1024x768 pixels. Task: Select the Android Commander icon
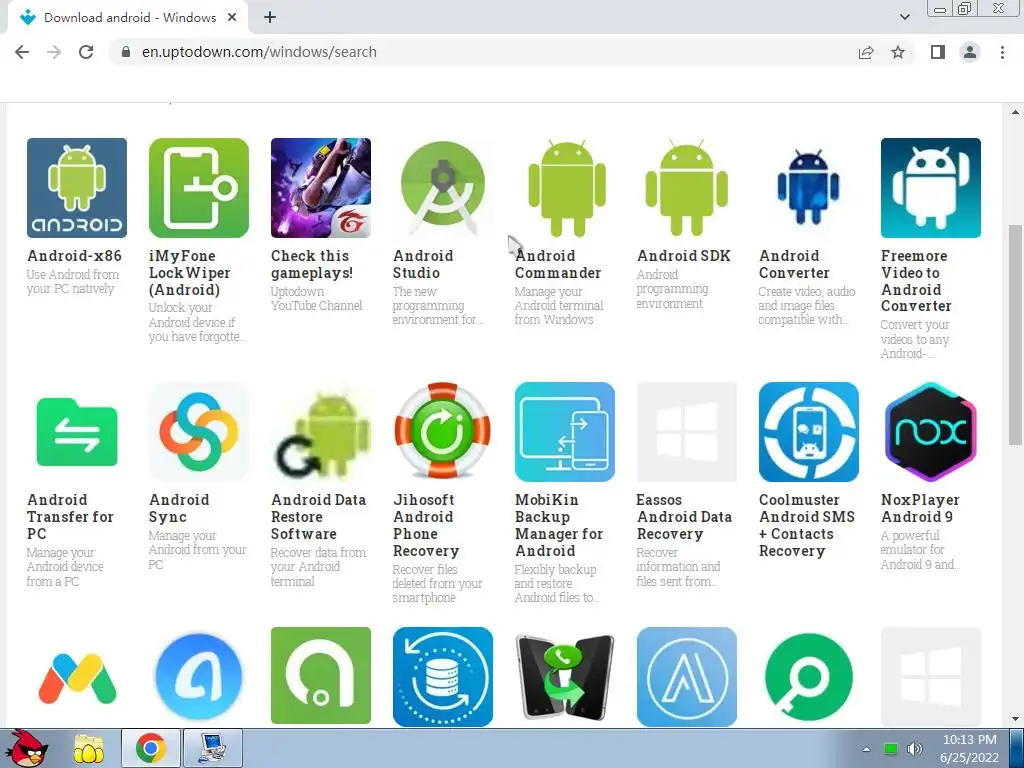pyautogui.click(x=565, y=187)
